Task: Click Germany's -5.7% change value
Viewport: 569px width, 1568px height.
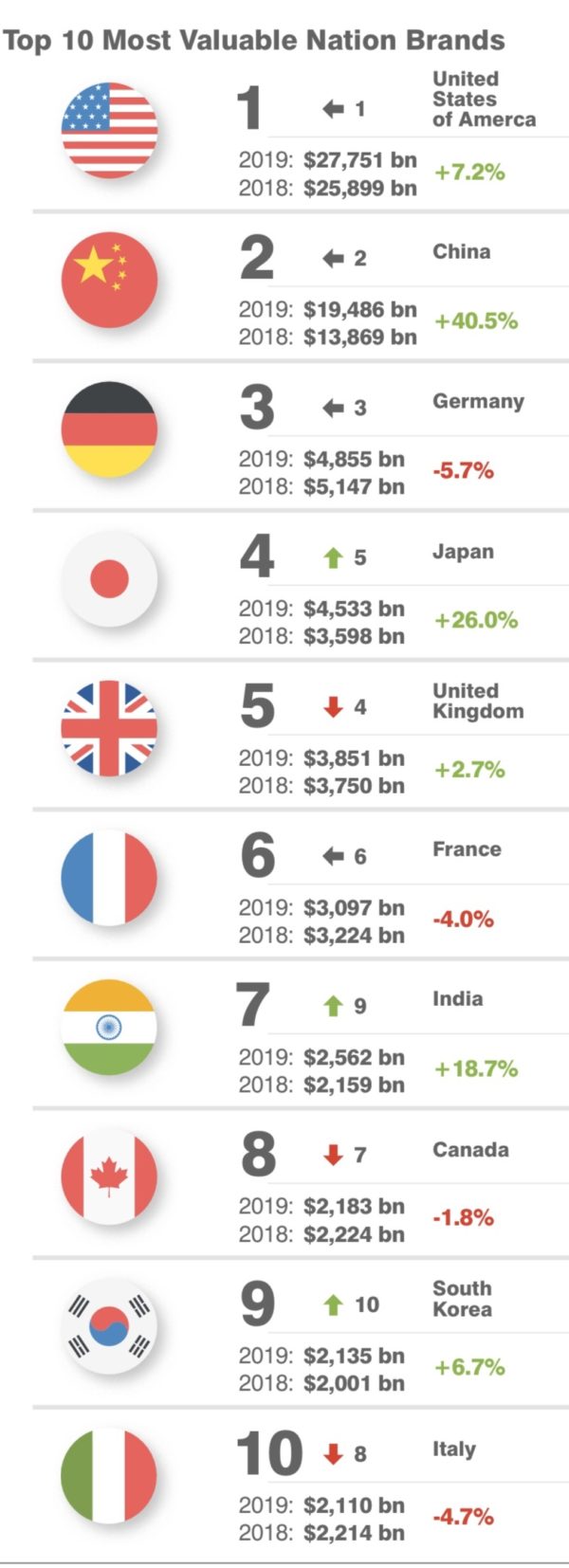Action: (464, 471)
